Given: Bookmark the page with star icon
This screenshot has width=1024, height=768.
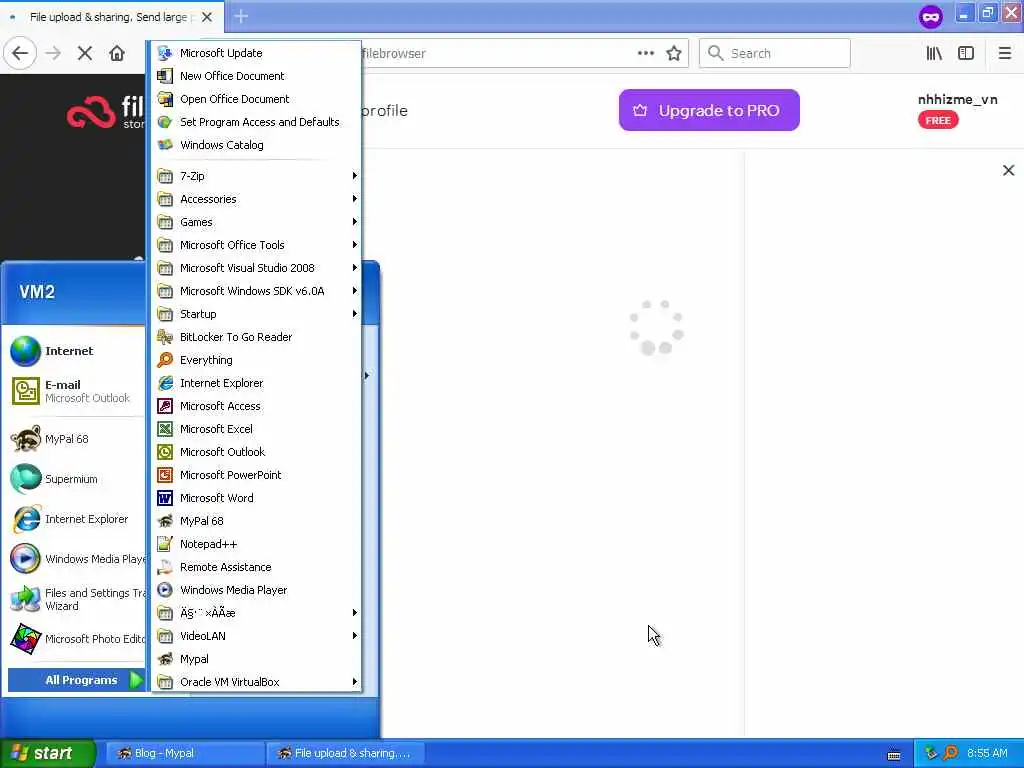Looking at the screenshot, I should [674, 53].
